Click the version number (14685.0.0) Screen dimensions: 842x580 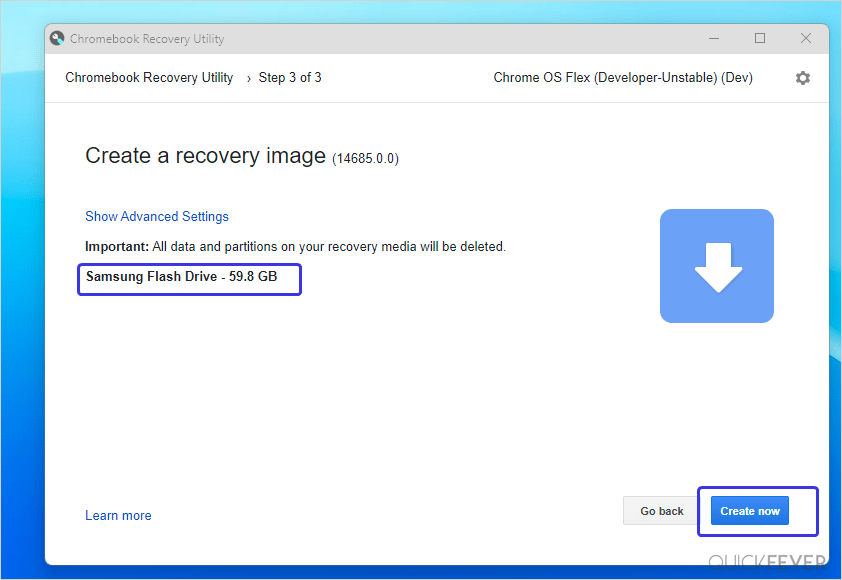coord(365,158)
